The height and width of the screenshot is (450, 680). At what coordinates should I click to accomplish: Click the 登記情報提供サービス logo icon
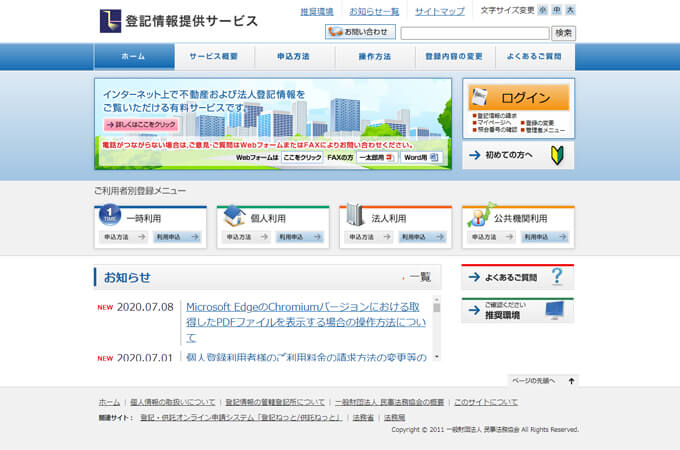[x=110, y=21]
